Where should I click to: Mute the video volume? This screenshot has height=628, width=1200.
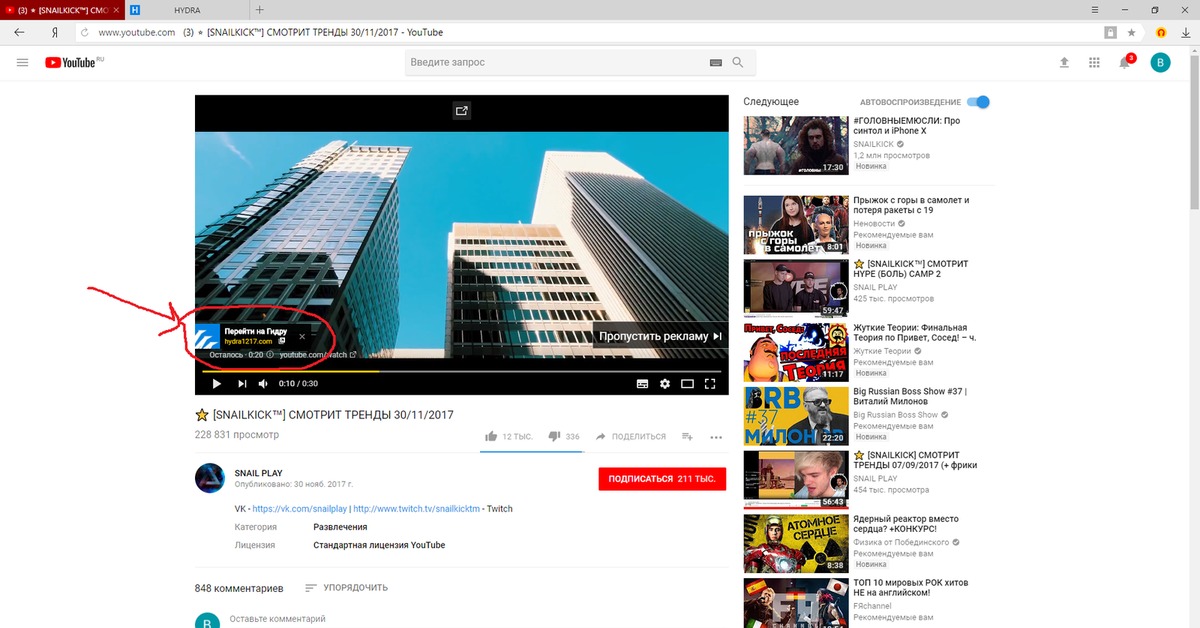tap(264, 384)
